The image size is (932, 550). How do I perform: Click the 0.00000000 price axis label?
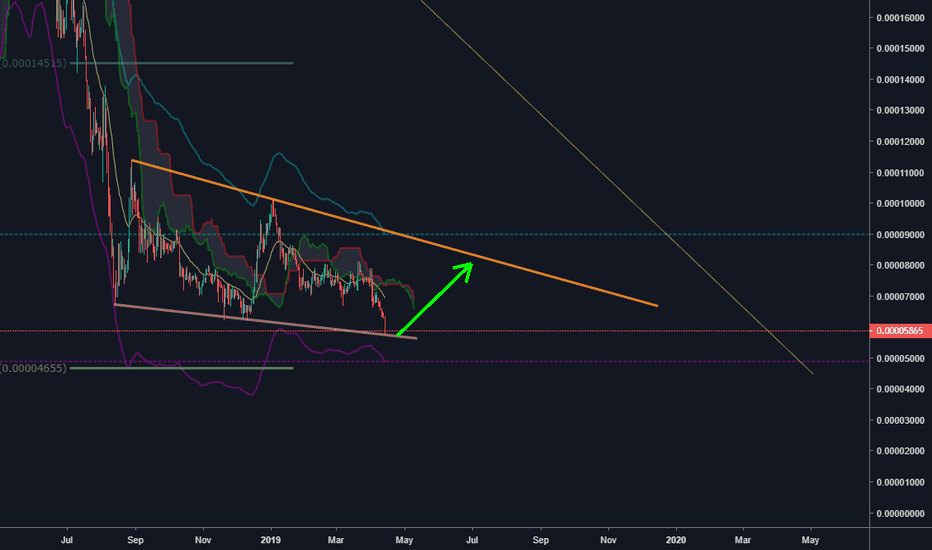point(900,513)
